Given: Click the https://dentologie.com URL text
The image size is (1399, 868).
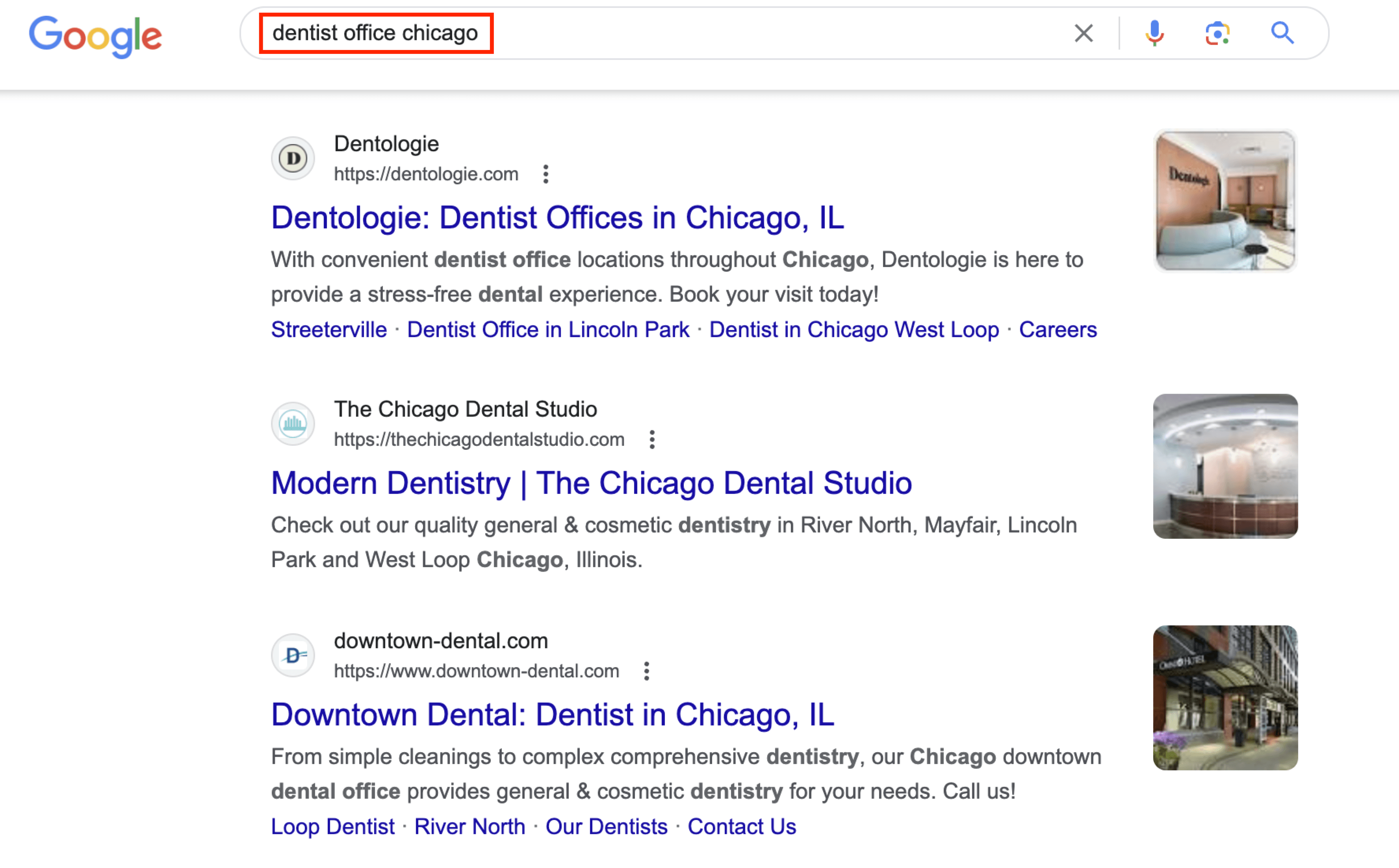Looking at the screenshot, I should click(x=426, y=174).
